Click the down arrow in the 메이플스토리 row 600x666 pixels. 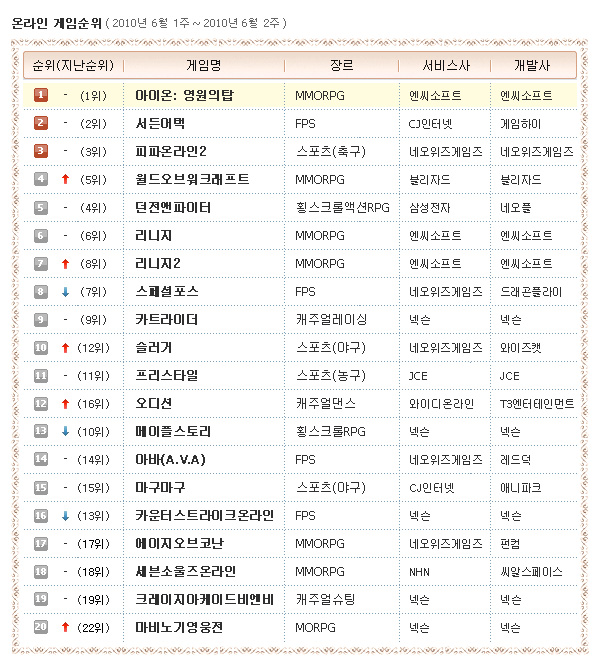65,431
